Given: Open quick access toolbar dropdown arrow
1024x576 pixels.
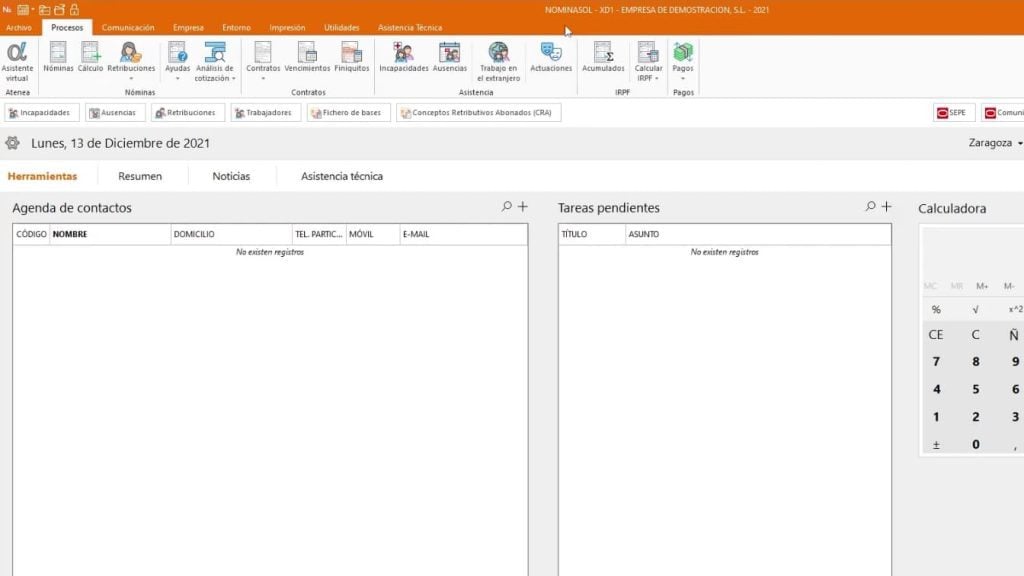Looking at the screenshot, I should tap(33, 10).
